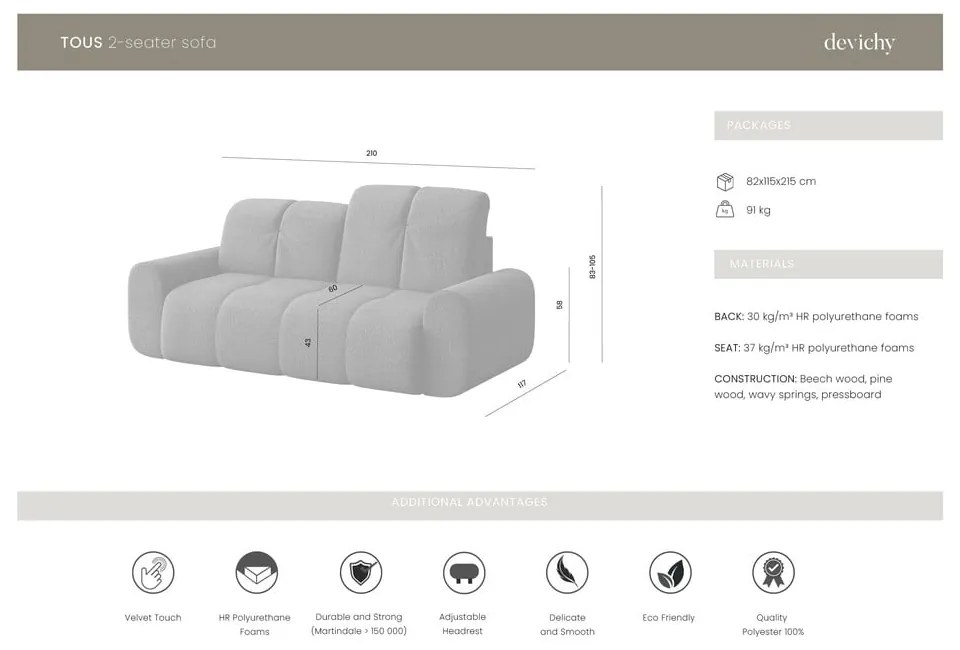Screen dimensions: 960x650
Task: Click the Velvet Touch hand icon
Action: click(153, 572)
